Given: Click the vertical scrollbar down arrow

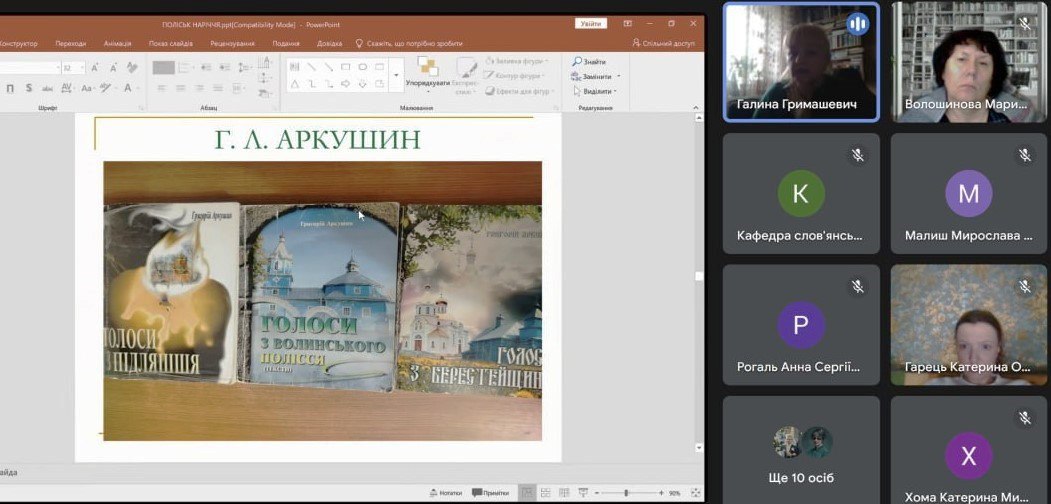Looking at the screenshot, I should coord(700,447).
